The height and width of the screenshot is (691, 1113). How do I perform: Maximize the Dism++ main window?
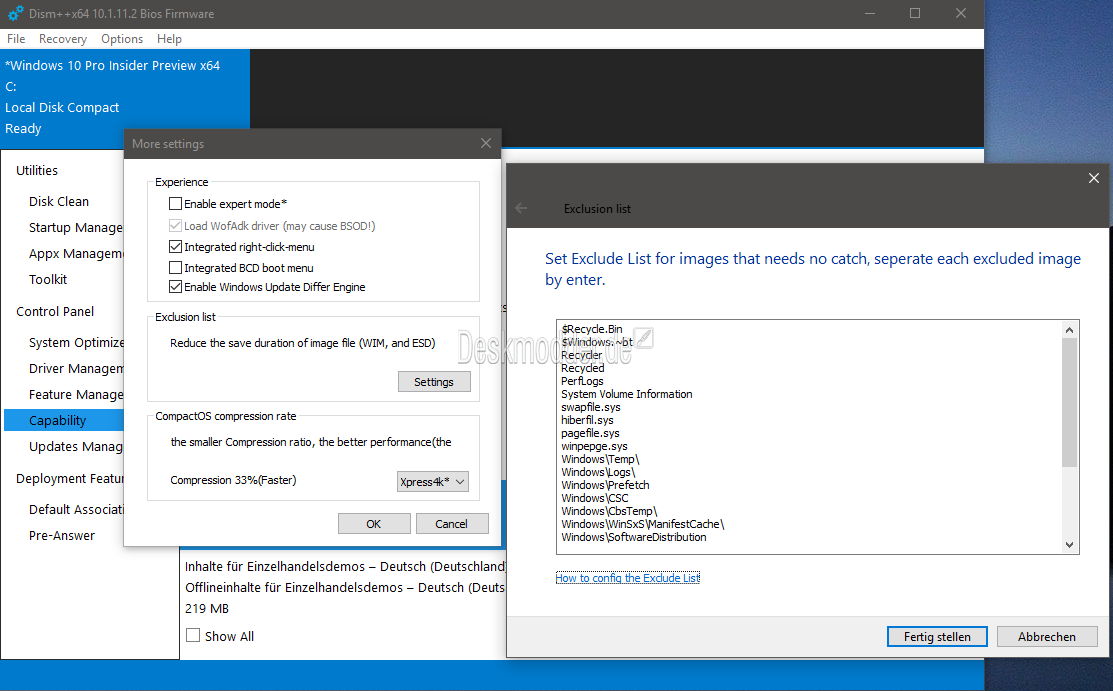point(915,13)
